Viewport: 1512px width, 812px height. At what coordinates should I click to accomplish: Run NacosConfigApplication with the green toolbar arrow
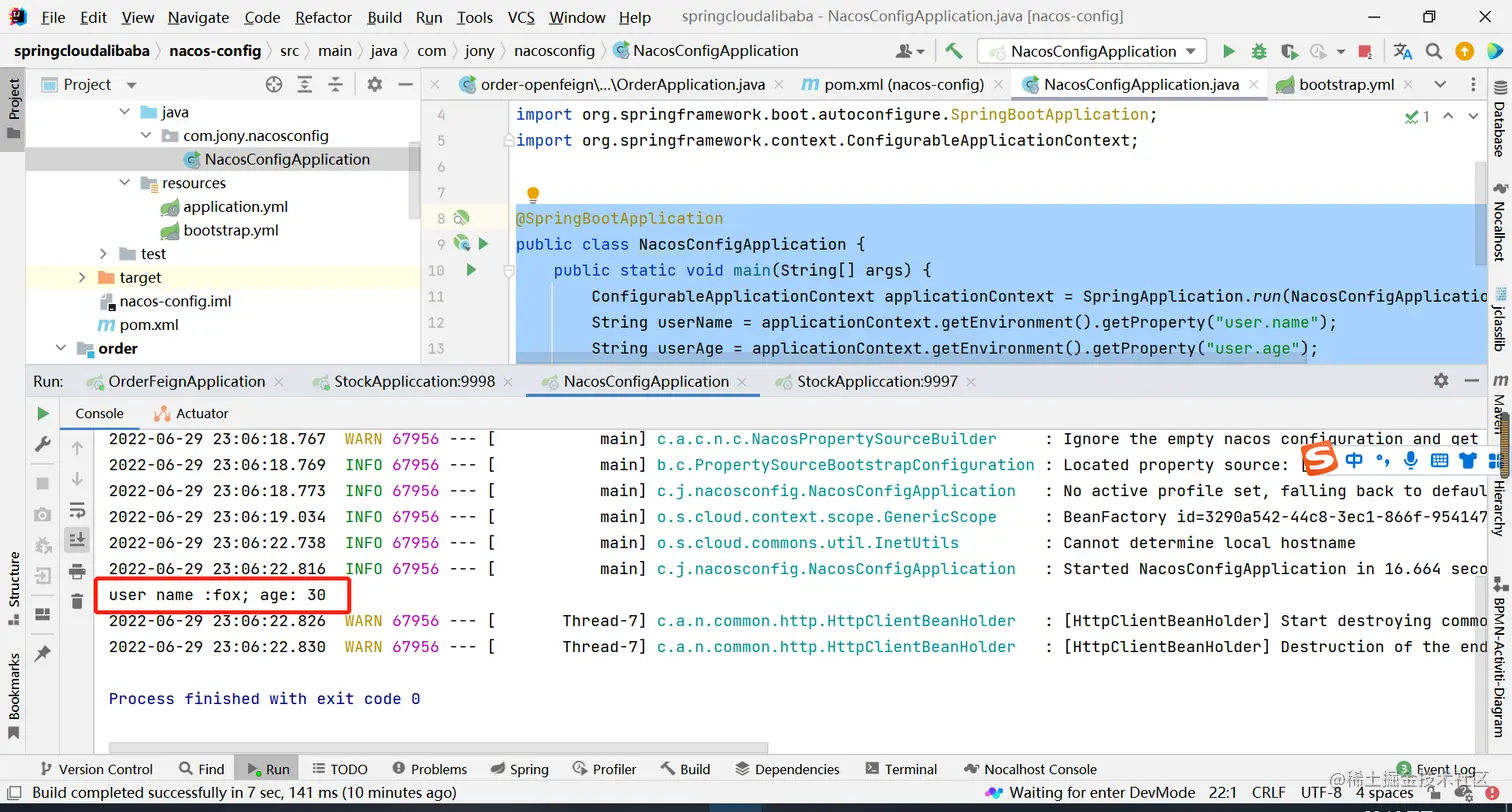point(1229,51)
